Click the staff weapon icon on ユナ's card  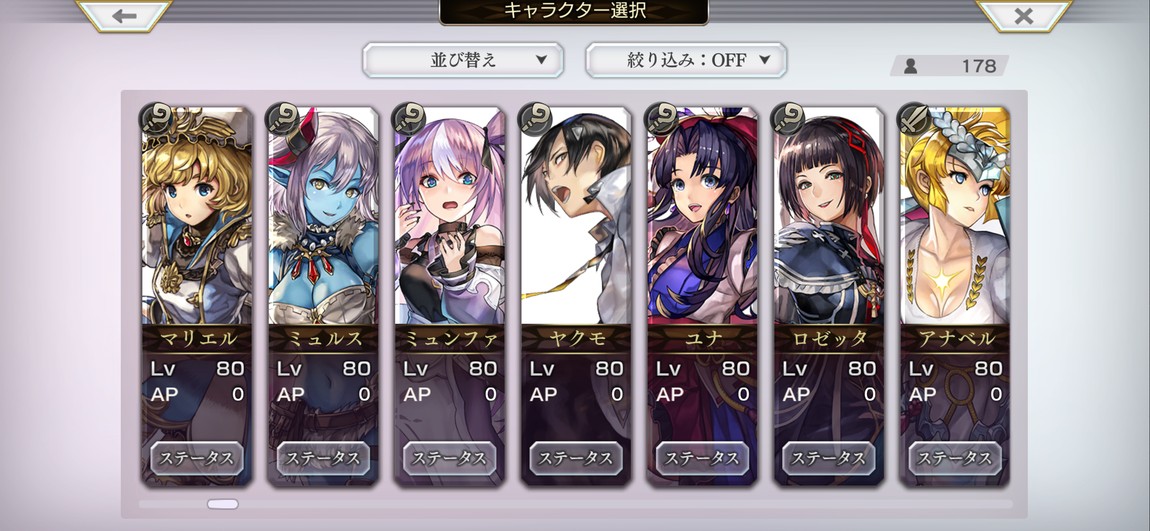tap(662, 119)
